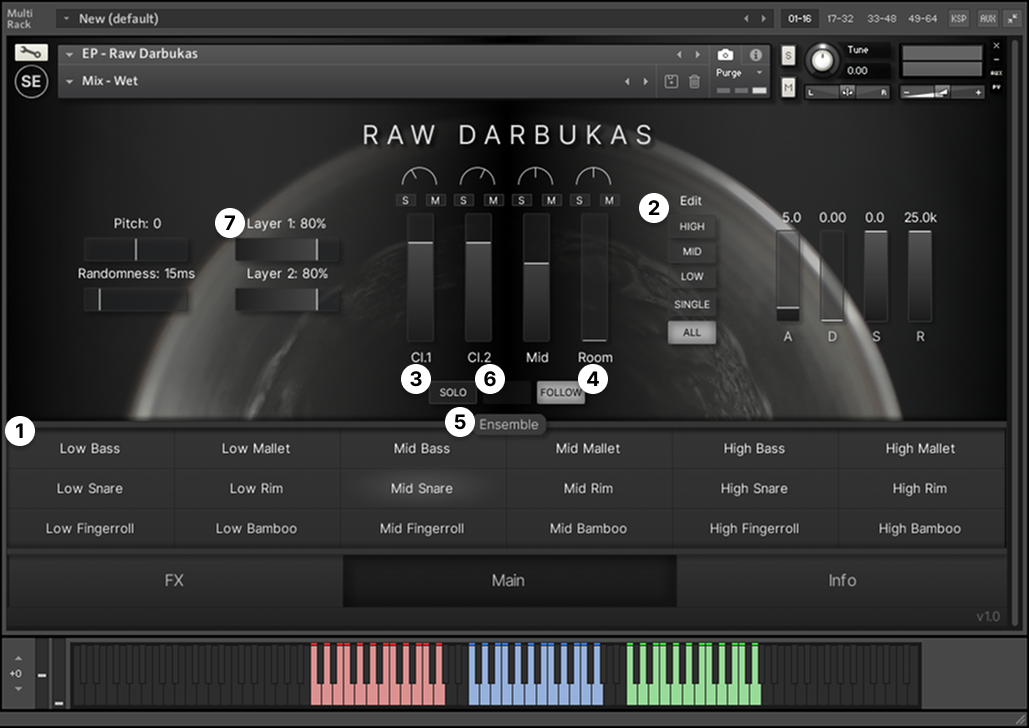The width and height of the screenshot is (1029, 728).
Task: Click the delete snapshot trash icon
Action: 695,82
